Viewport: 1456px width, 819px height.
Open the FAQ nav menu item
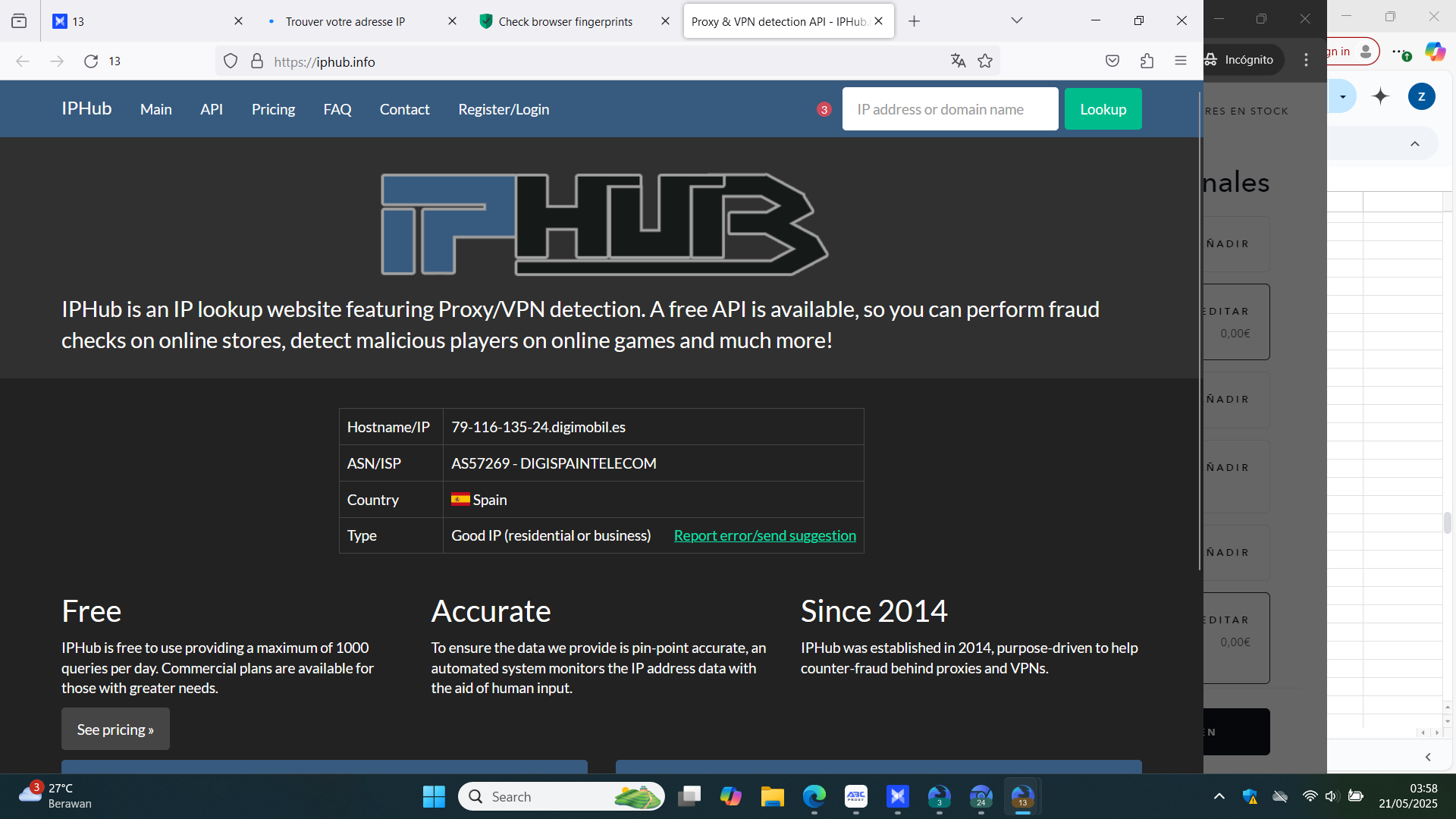(337, 109)
